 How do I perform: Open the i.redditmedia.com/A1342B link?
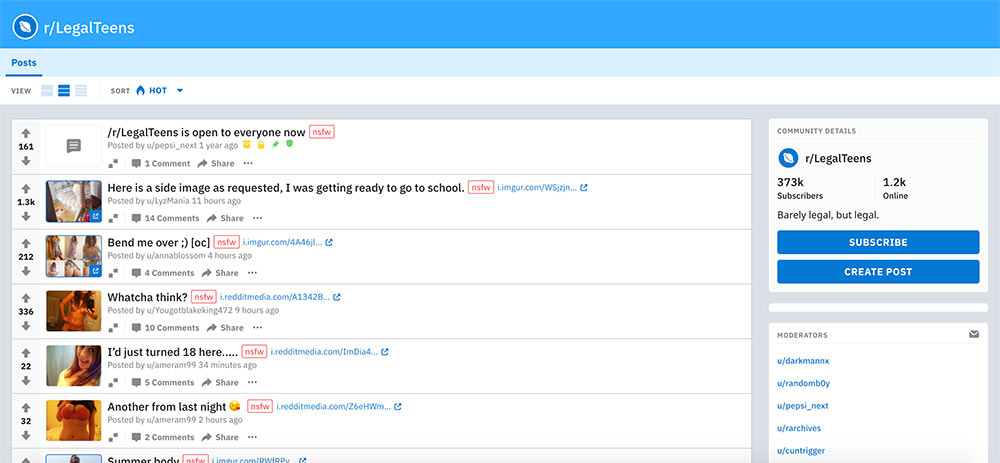tap(275, 297)
